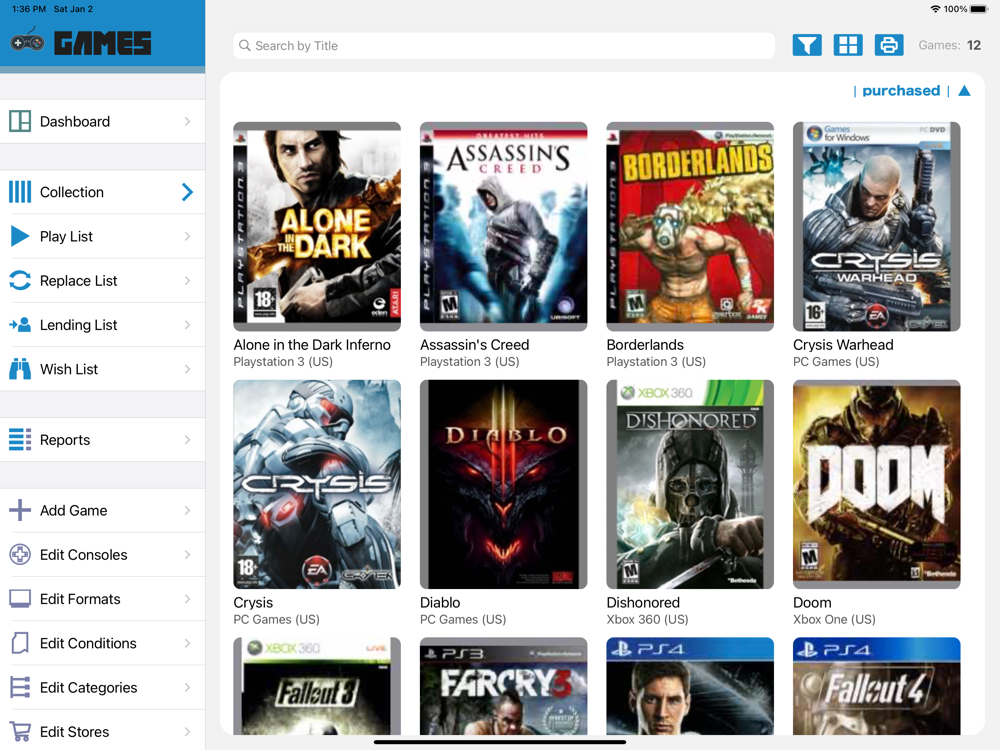This screenshot has height=750, width=1000.
Task: Click the game controller logo icon
Action: coord(27,41)
